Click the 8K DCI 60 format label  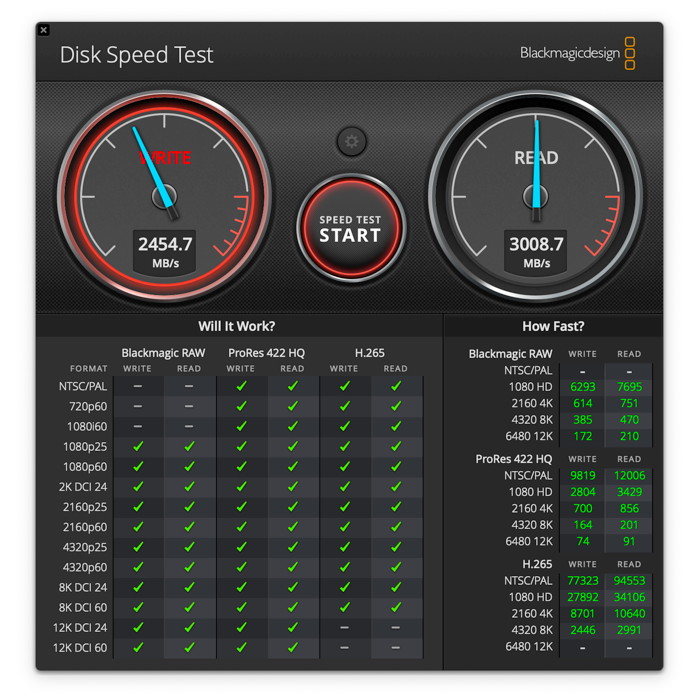click(83, 607)
